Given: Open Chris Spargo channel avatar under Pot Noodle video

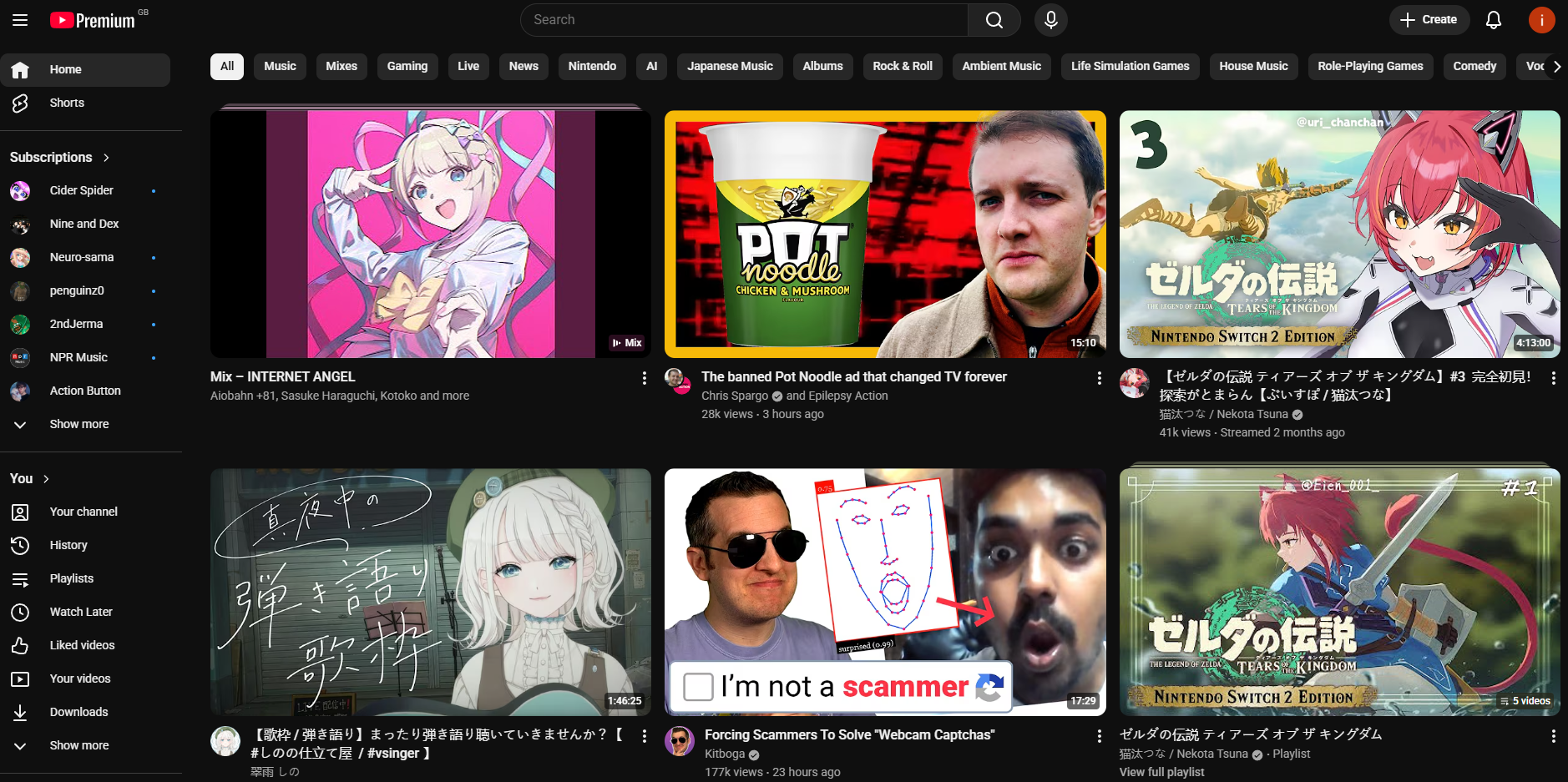Looking at the screenshot, I should click(x=678, y=381).
